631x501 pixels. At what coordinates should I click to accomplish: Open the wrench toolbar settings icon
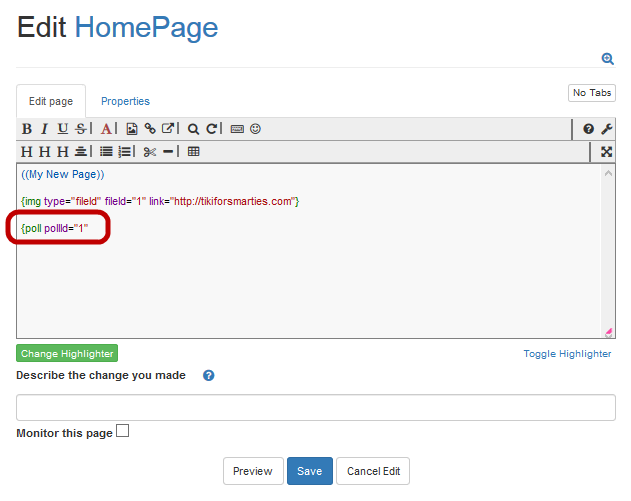606,129
